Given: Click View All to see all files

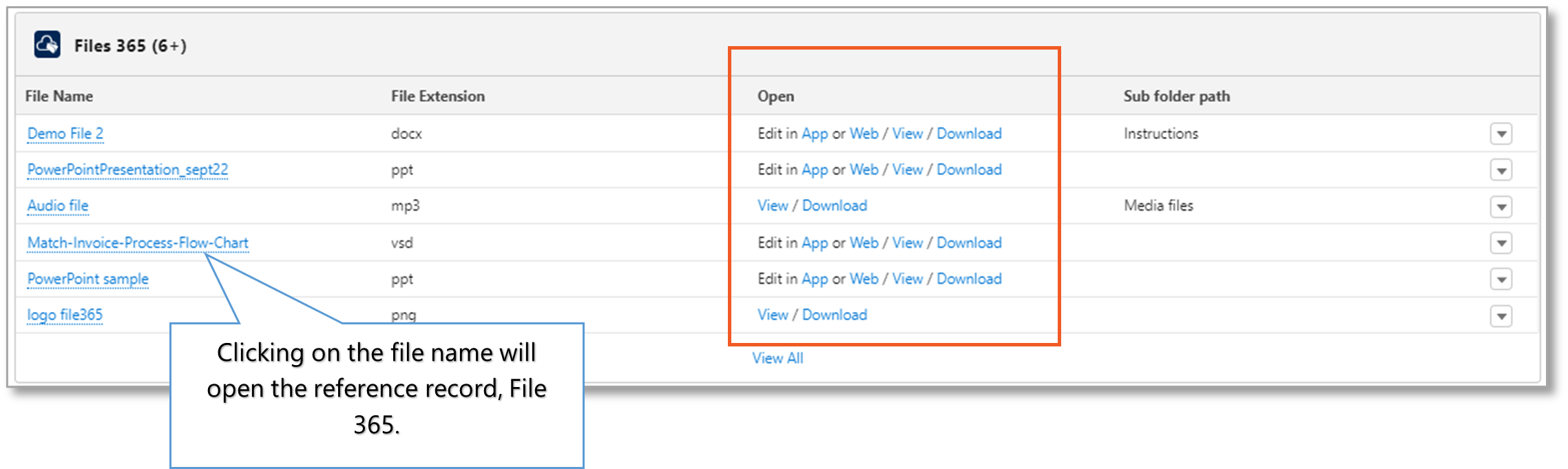Looking at the screenshot, I should click(777, 357).
